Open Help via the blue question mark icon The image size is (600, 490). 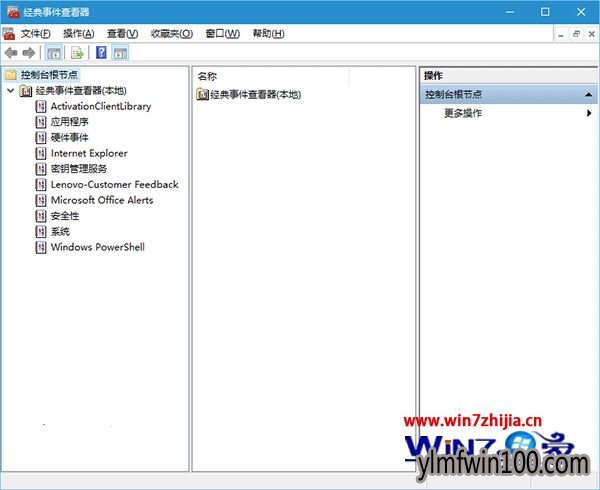101,52
